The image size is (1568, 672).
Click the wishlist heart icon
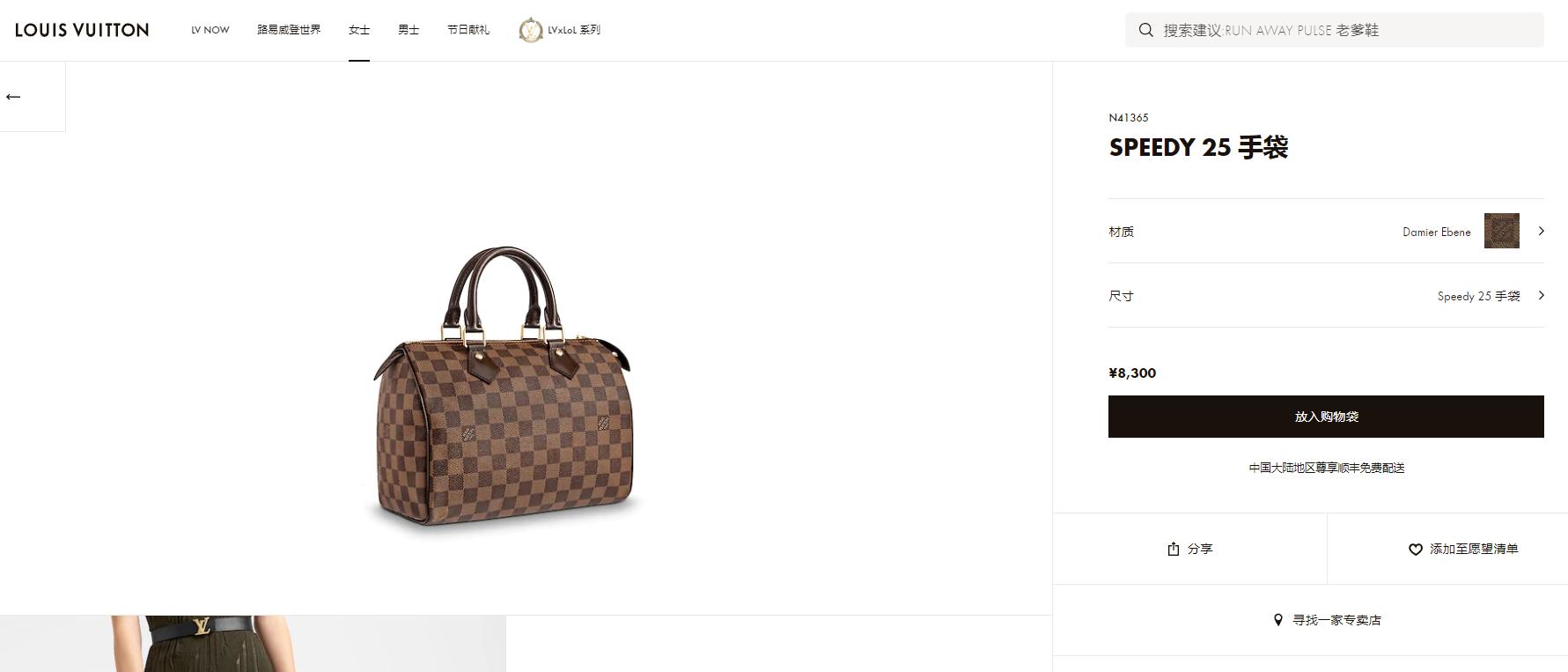(1415, 550)
